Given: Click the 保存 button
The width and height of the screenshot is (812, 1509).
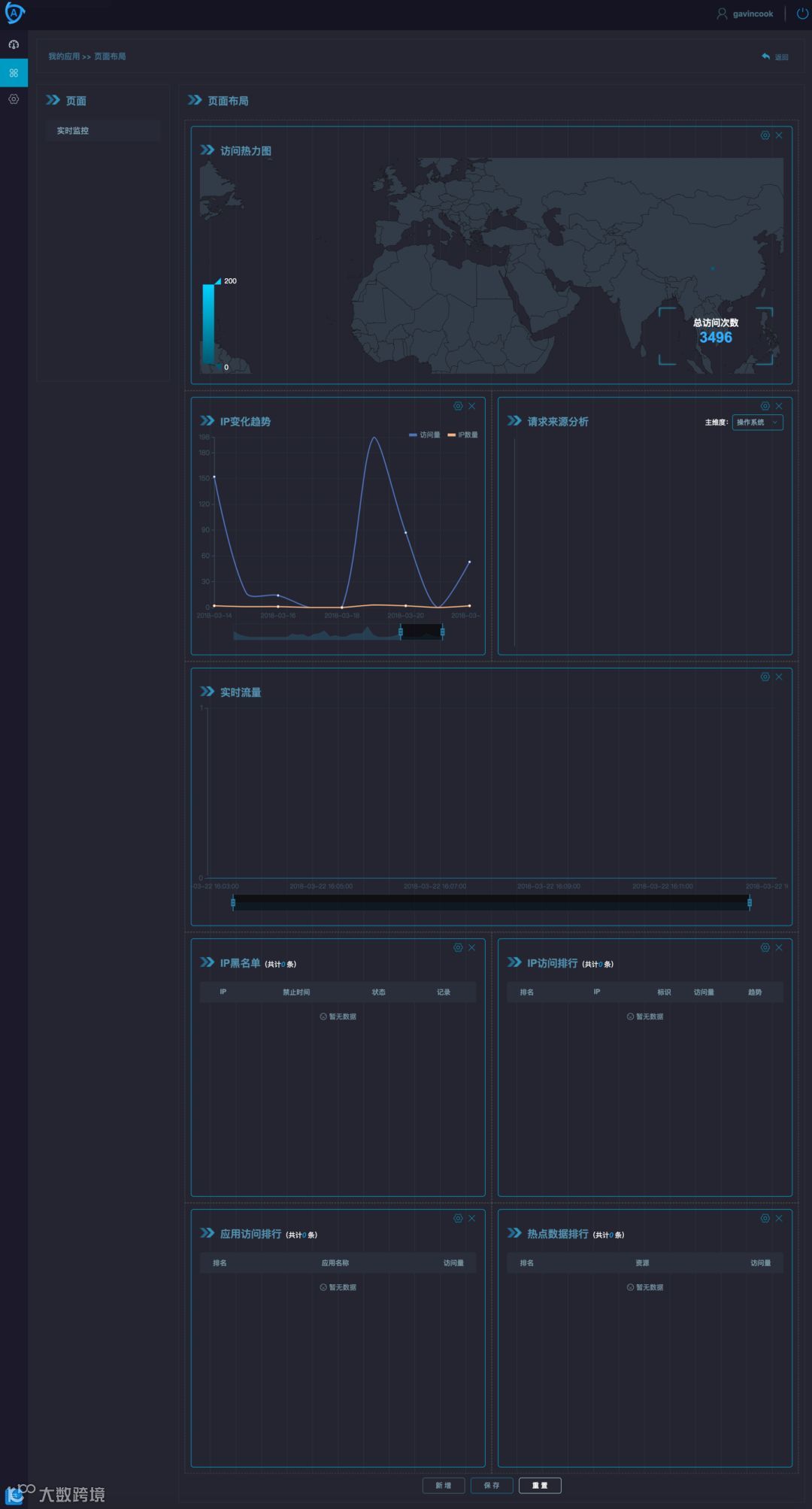Looking at the screenshot, I should point(492,1485).
